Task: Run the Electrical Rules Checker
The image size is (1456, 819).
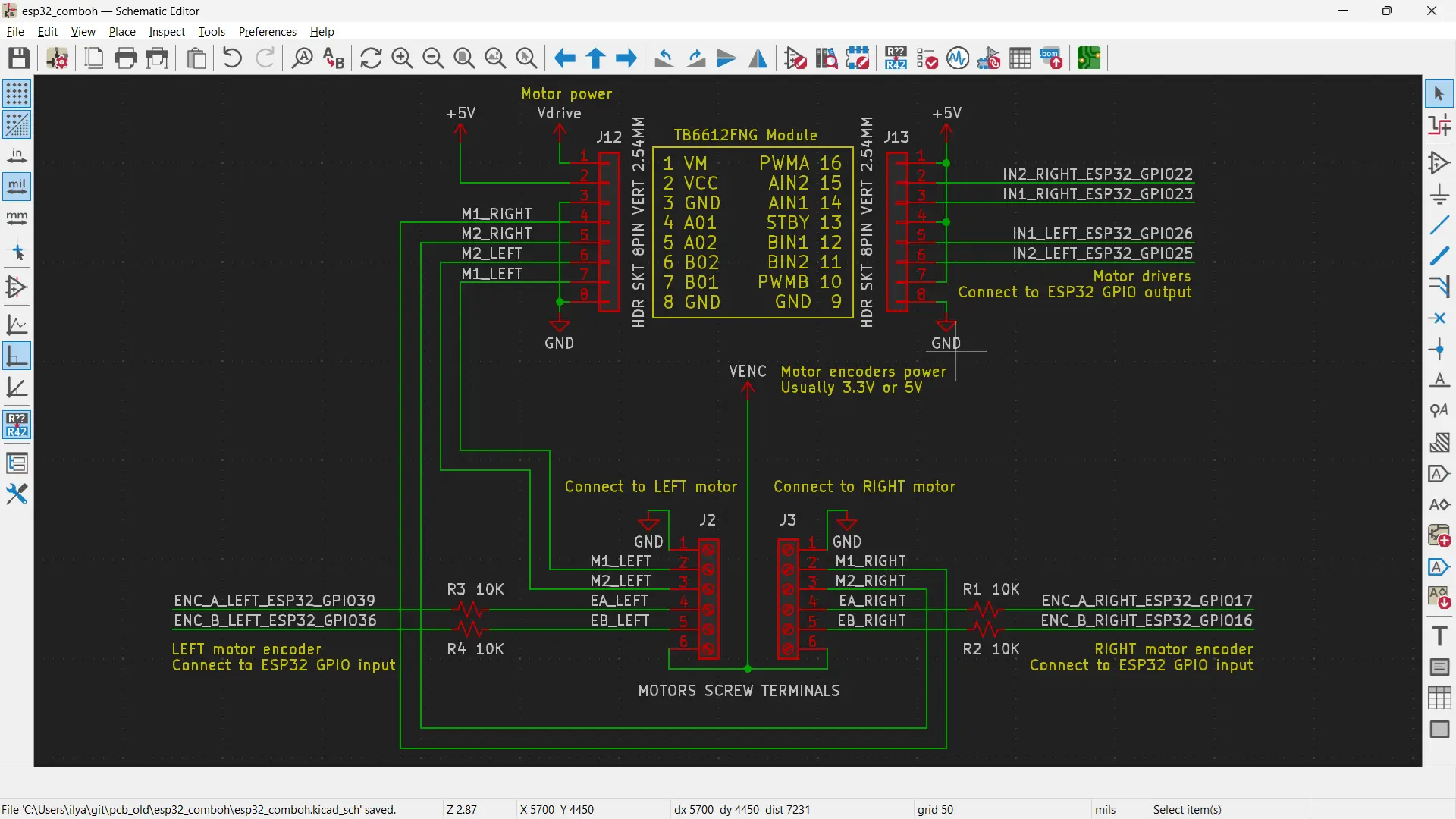Action: point(927,58)
